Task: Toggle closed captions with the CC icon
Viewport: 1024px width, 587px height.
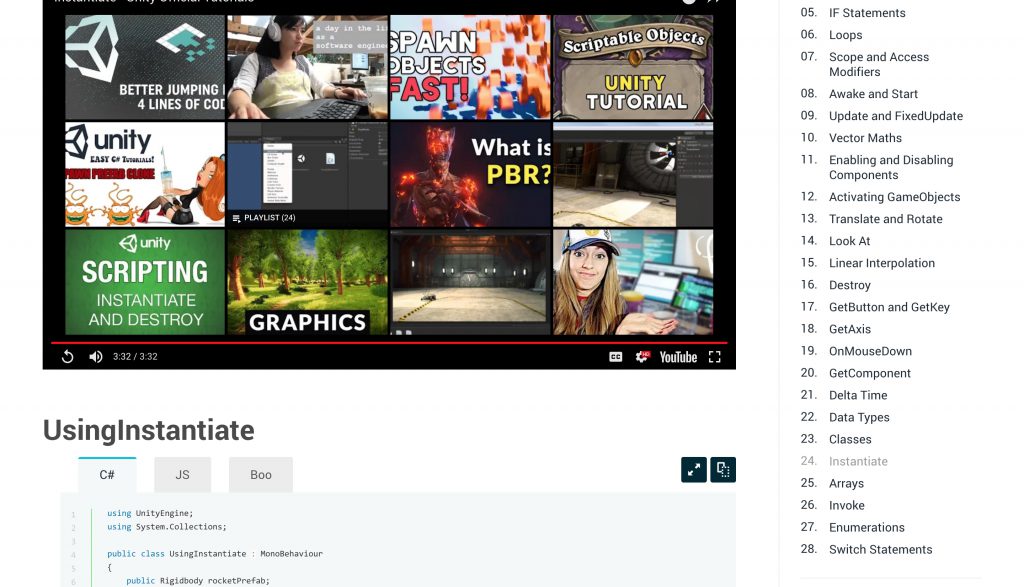Action: click(615, 357)
